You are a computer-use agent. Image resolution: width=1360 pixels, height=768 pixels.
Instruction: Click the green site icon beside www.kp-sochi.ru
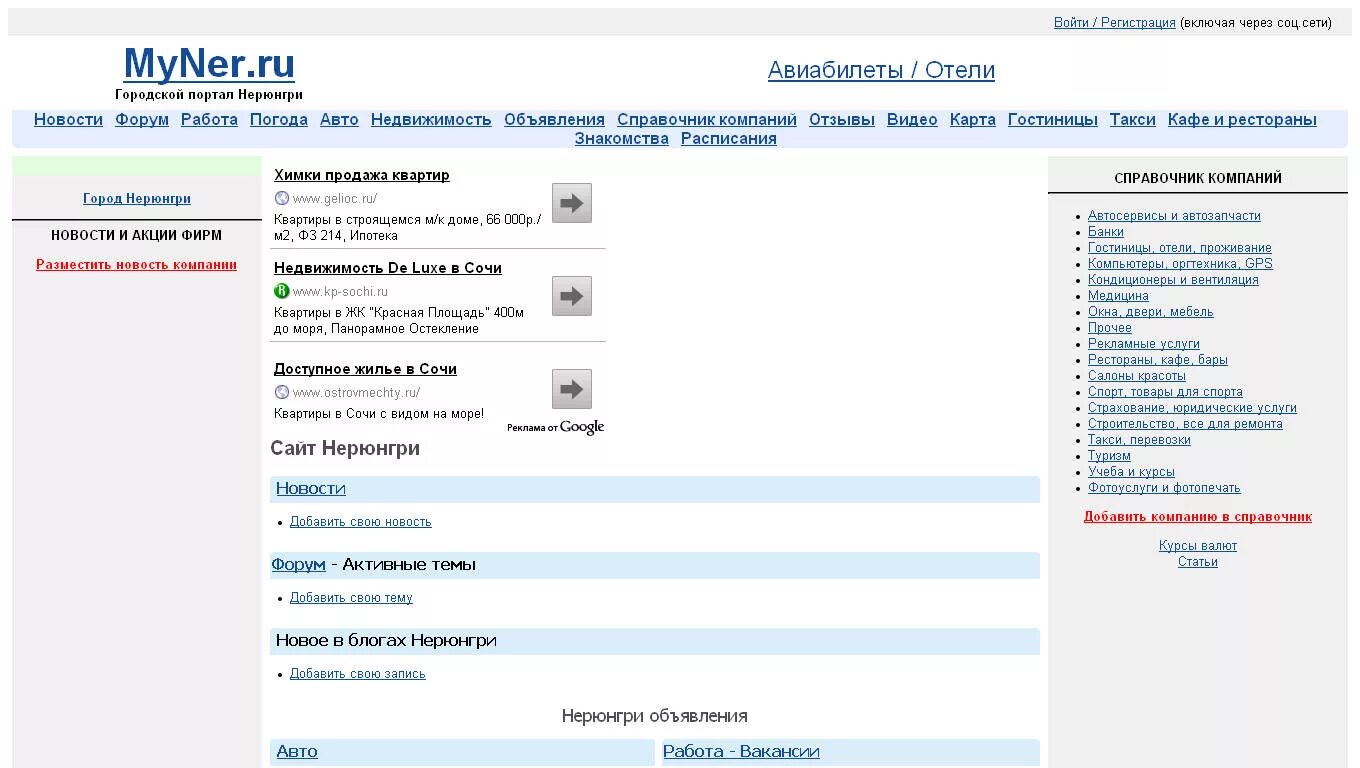click(x=281, y=291)
